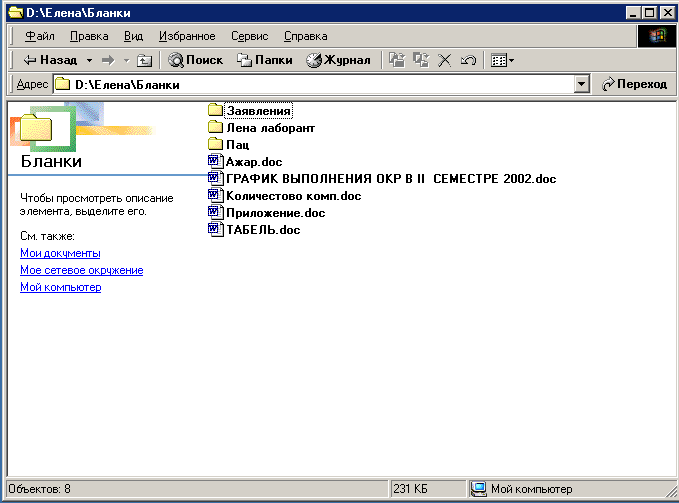Open the Сервис menu

click(x=249, y=36)
